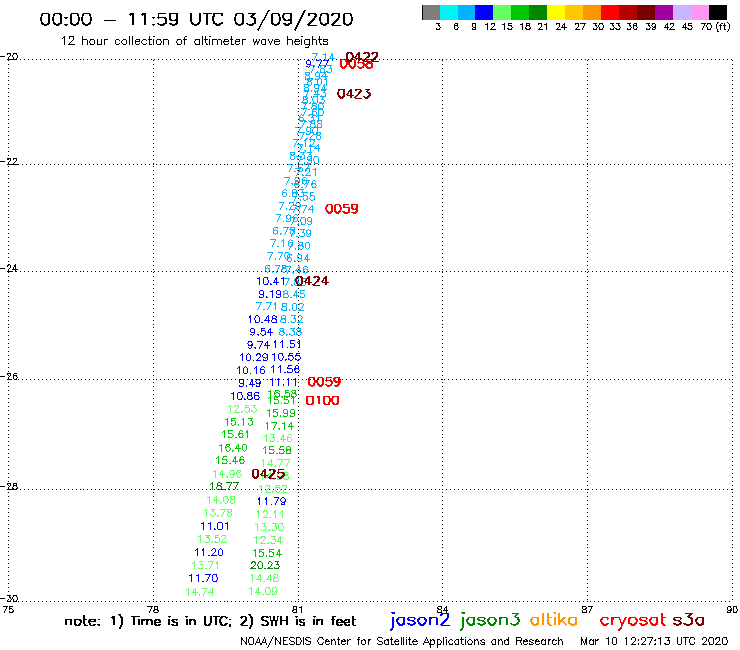
Task: Click the 11.20 wave height value
Action: (209, 552)
